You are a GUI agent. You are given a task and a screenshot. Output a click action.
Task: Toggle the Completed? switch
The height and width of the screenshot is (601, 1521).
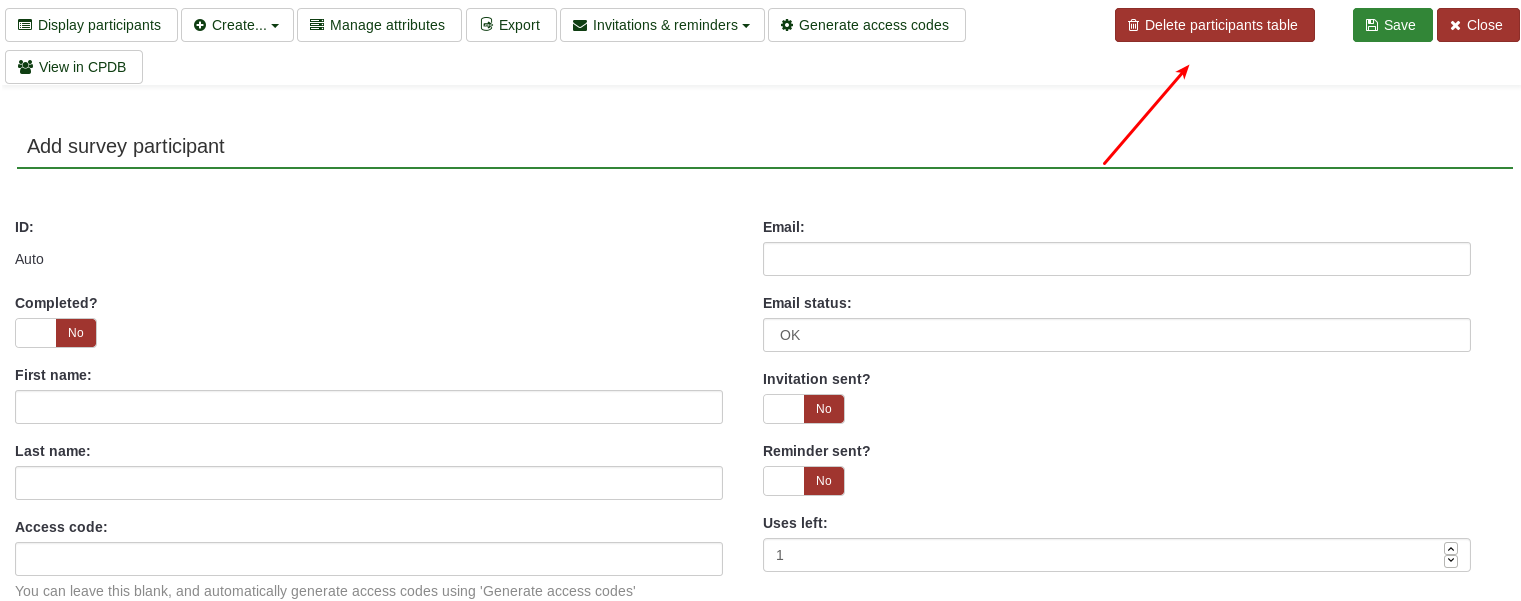(x=56, y=333)
